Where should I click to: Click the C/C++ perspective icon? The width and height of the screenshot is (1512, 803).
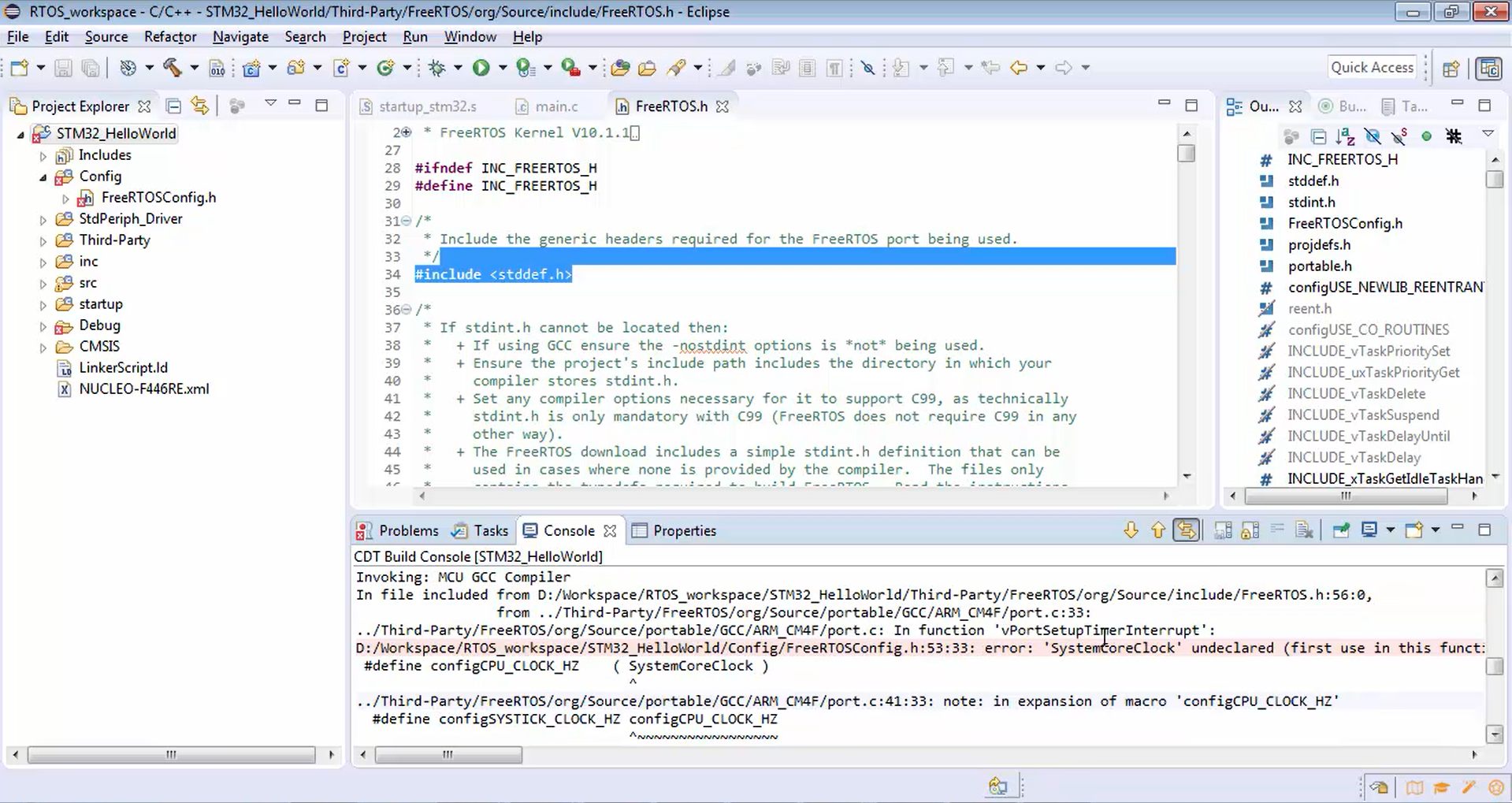(x=1489, y=69)
